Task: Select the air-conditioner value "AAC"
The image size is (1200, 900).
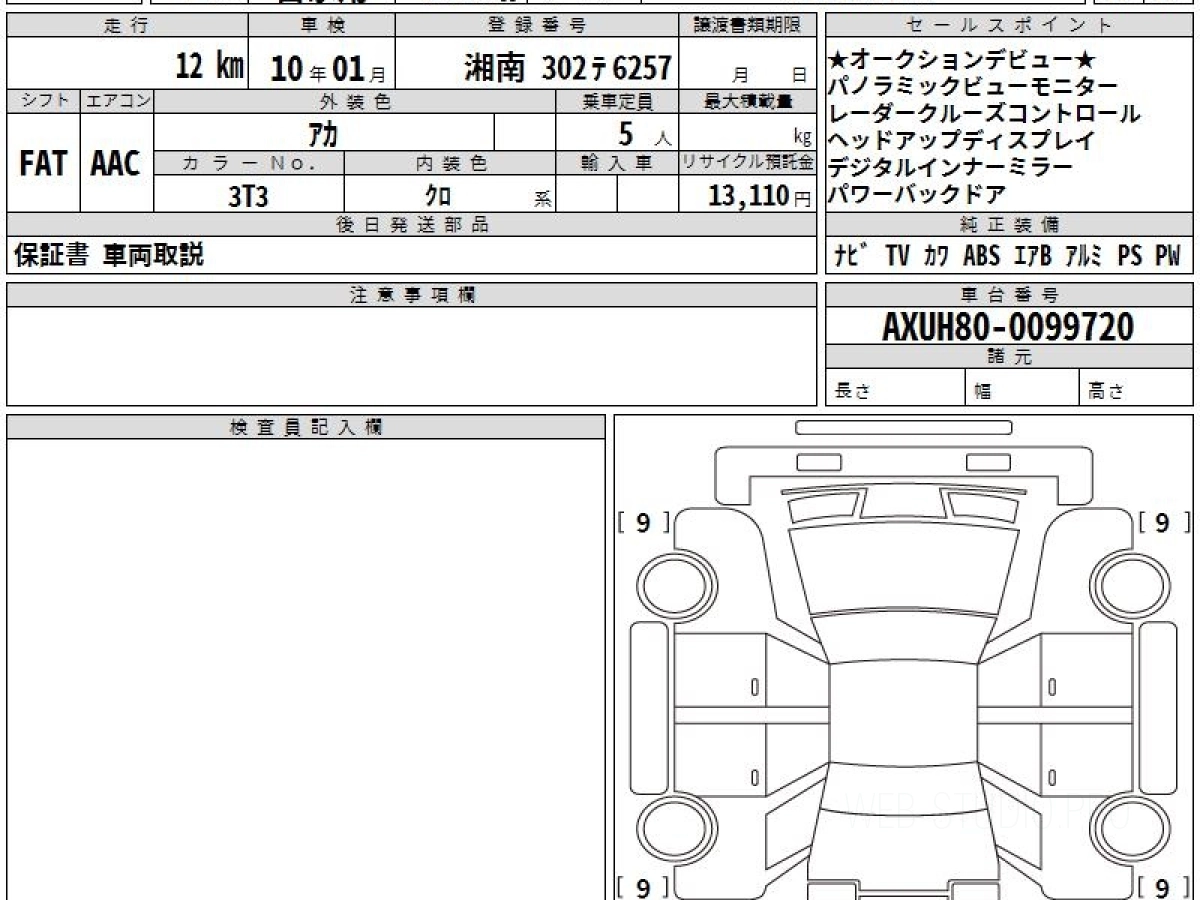Action: (x=116, y=163)
